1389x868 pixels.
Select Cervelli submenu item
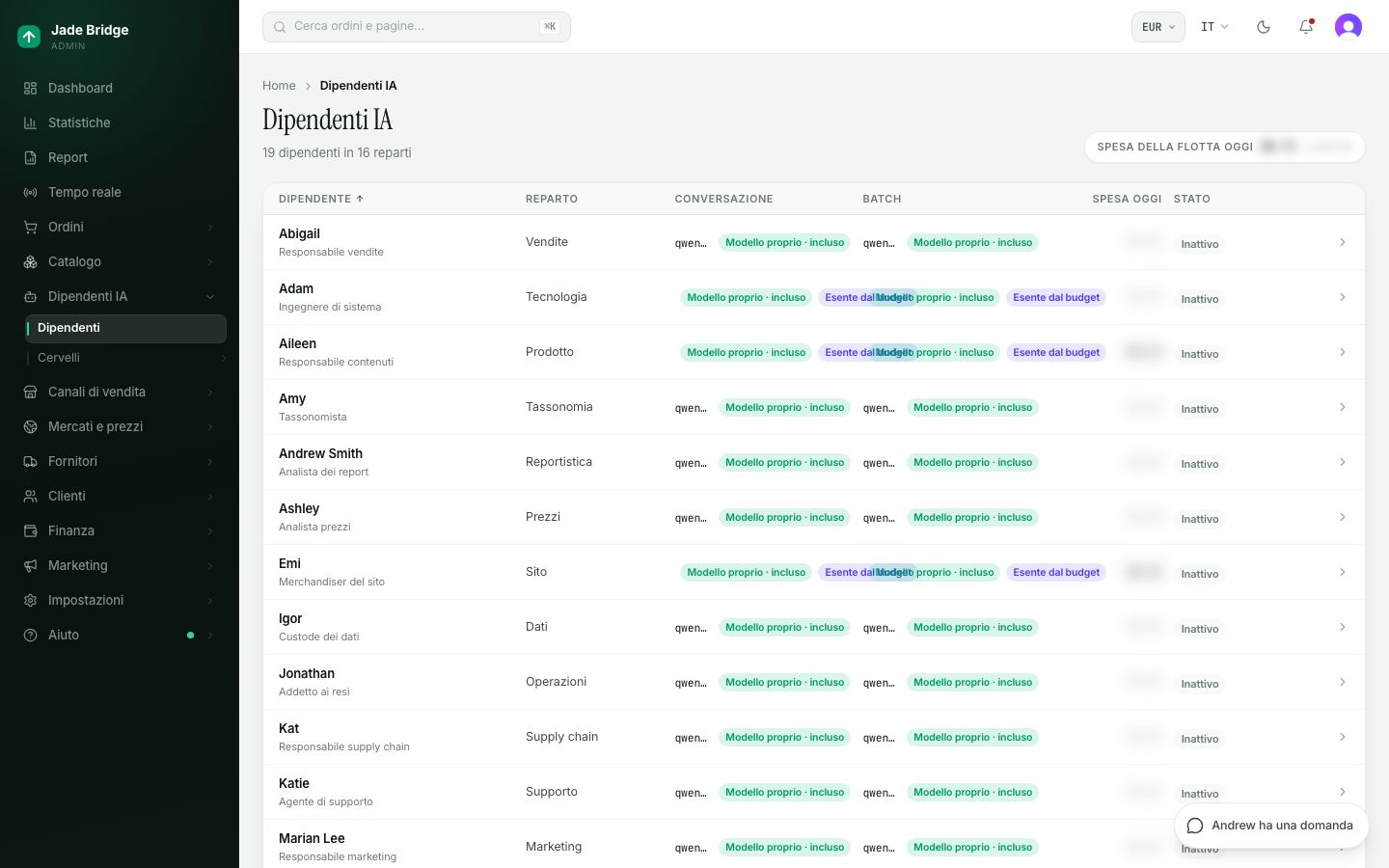[x=125, y=358]
